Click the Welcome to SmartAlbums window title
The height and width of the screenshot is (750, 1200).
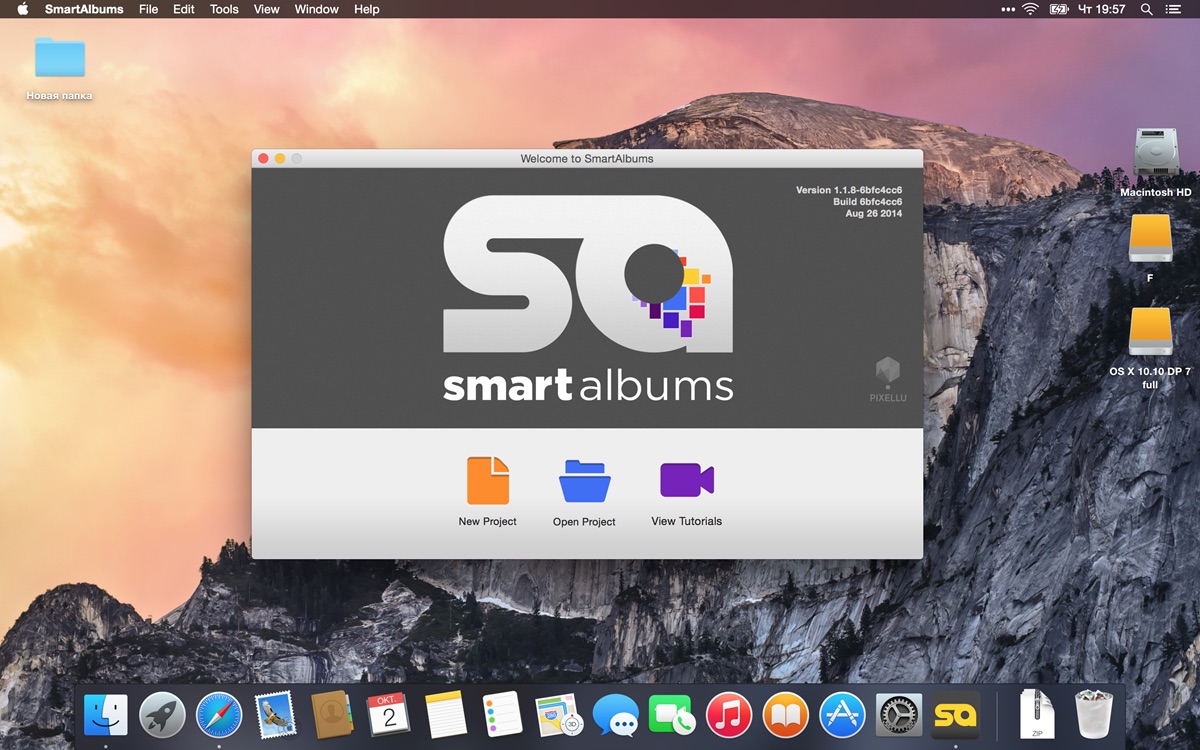[587, 158]
